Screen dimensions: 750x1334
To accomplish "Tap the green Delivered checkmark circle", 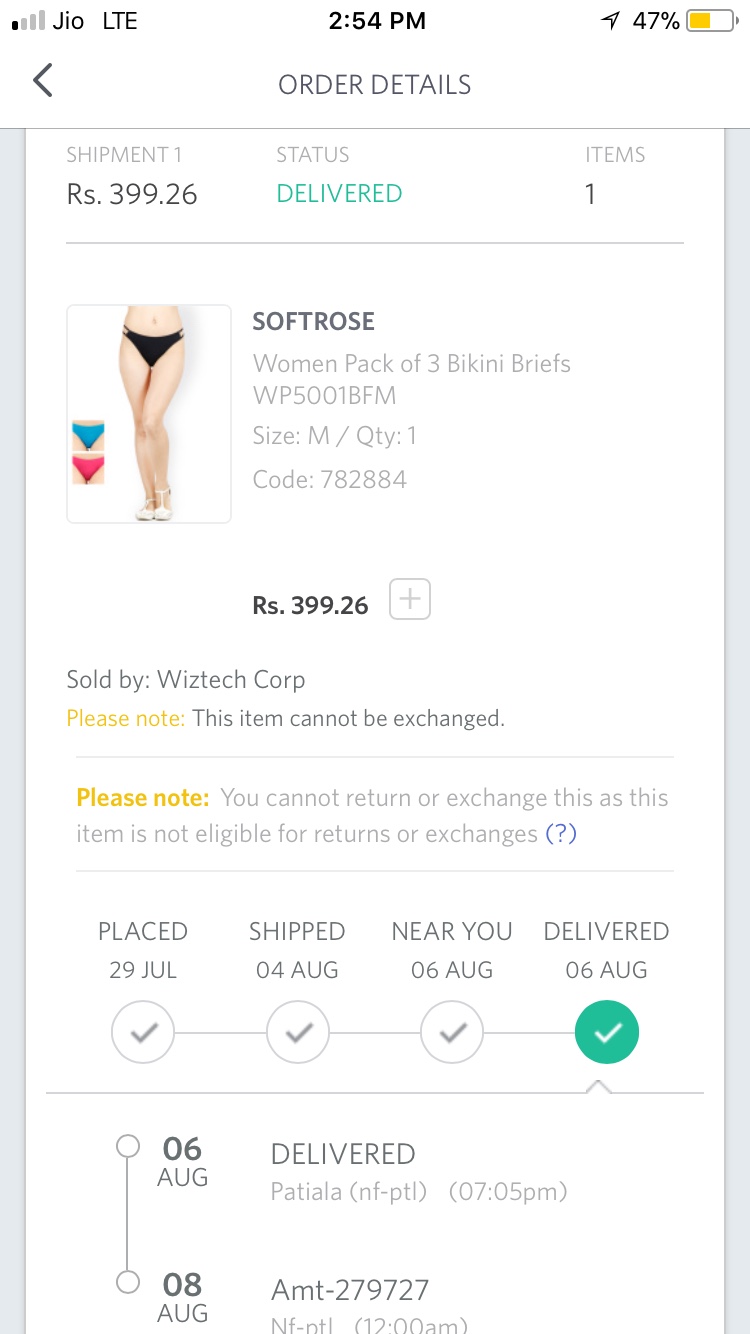I will [x=607, y=1033].
